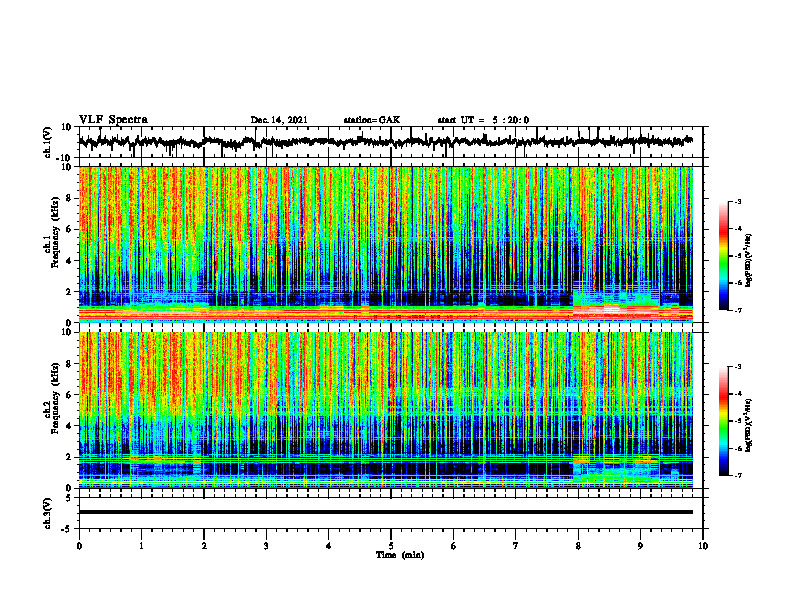The height and width of the screenshot is (612, 792).
Task: Click the ch.1 color scale bar
Action: (723, 256)
